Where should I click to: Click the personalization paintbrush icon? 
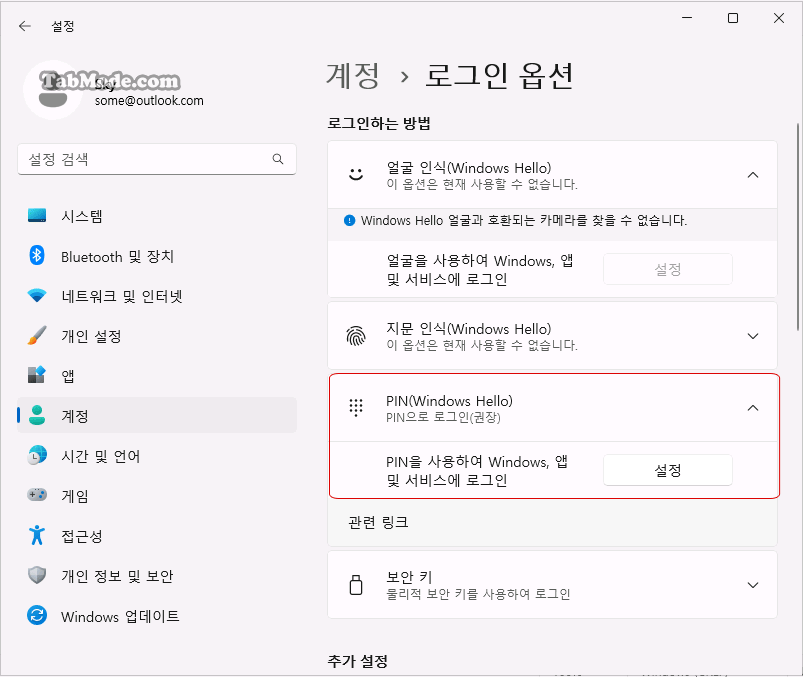coord(37,335)
